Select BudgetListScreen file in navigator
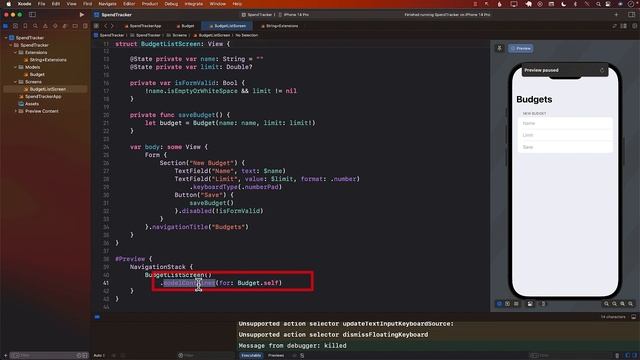Image resolution: width=640 pixels, height=360 pixels. (x=45, y=89)
